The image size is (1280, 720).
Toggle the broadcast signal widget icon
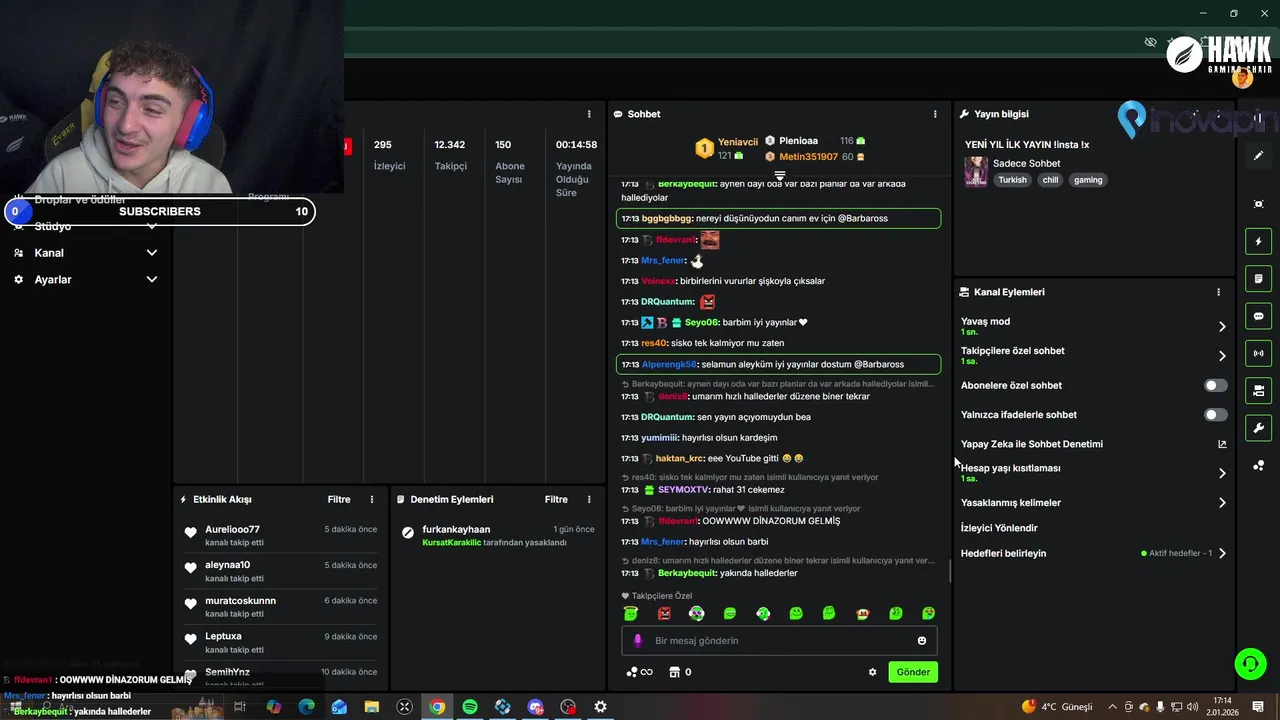pyautogui.click(x=1258, y=353)
